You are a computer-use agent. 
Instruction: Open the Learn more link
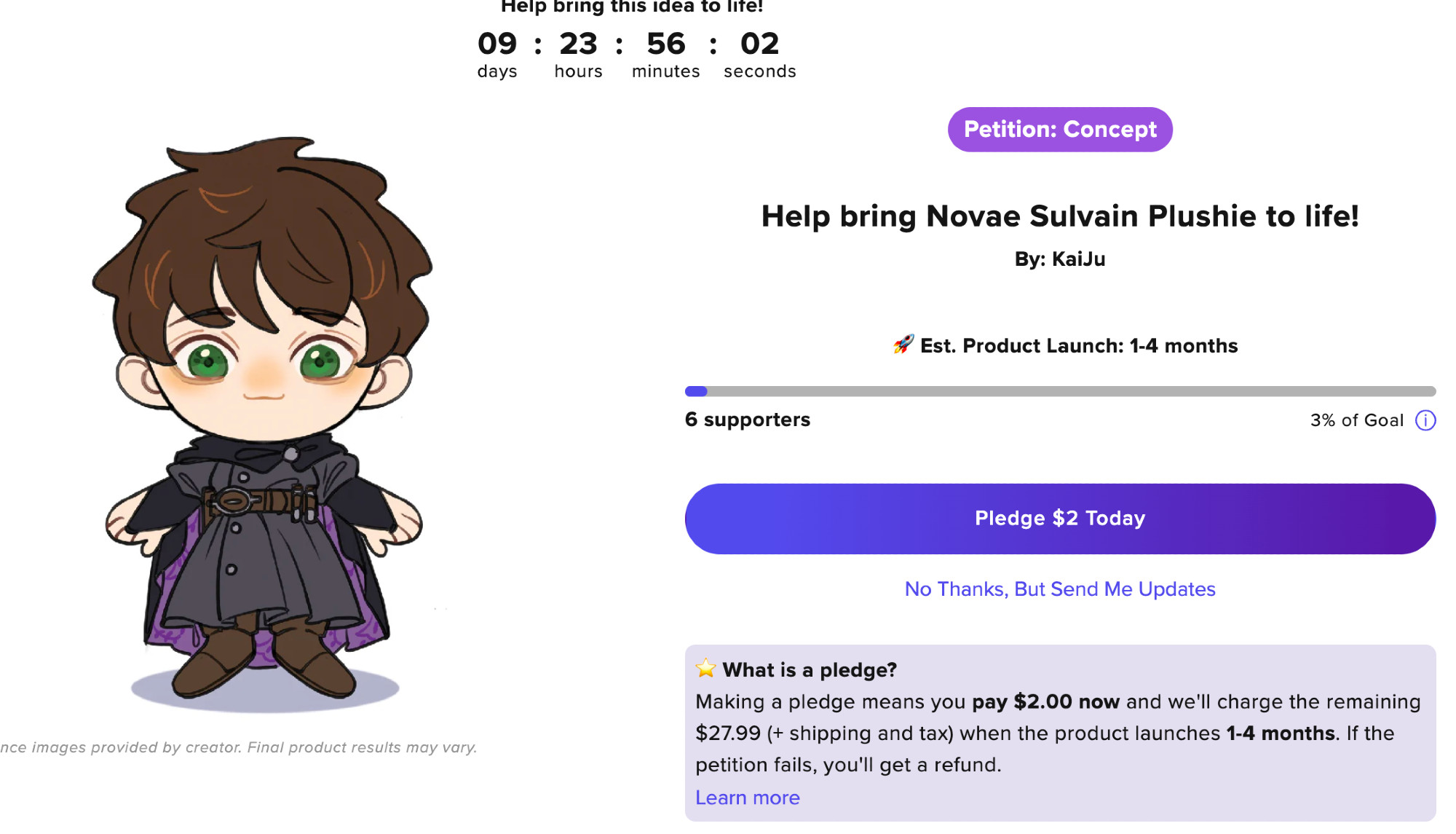747,798
